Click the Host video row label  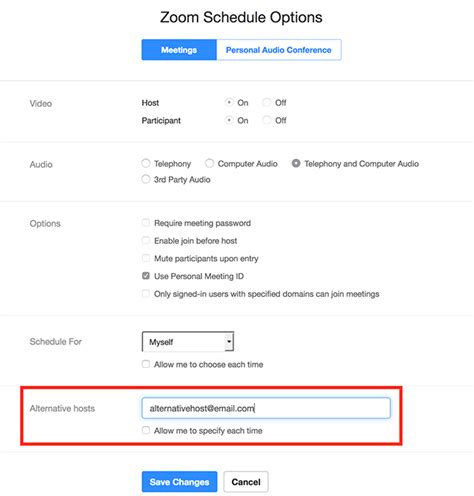click(x=150, y=103)
